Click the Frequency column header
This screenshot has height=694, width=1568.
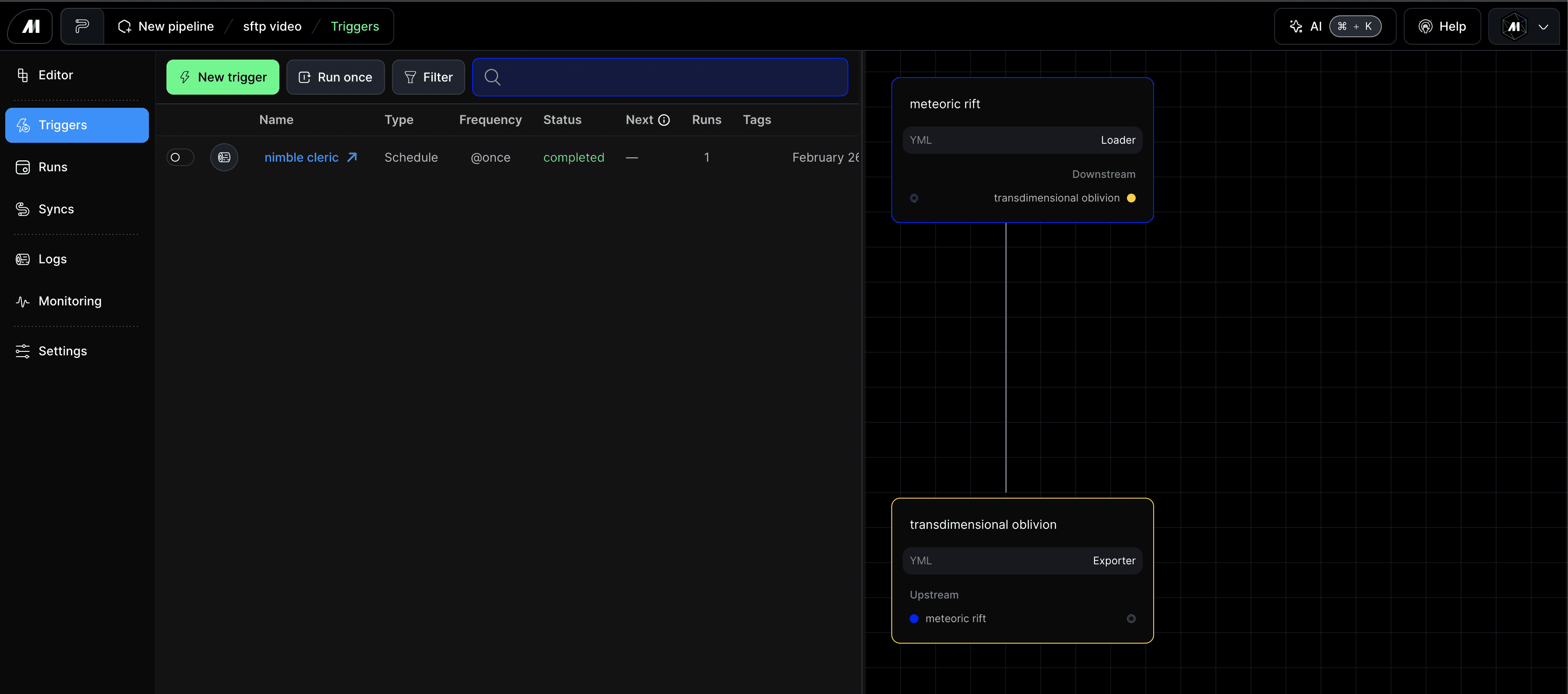point(491,119)
